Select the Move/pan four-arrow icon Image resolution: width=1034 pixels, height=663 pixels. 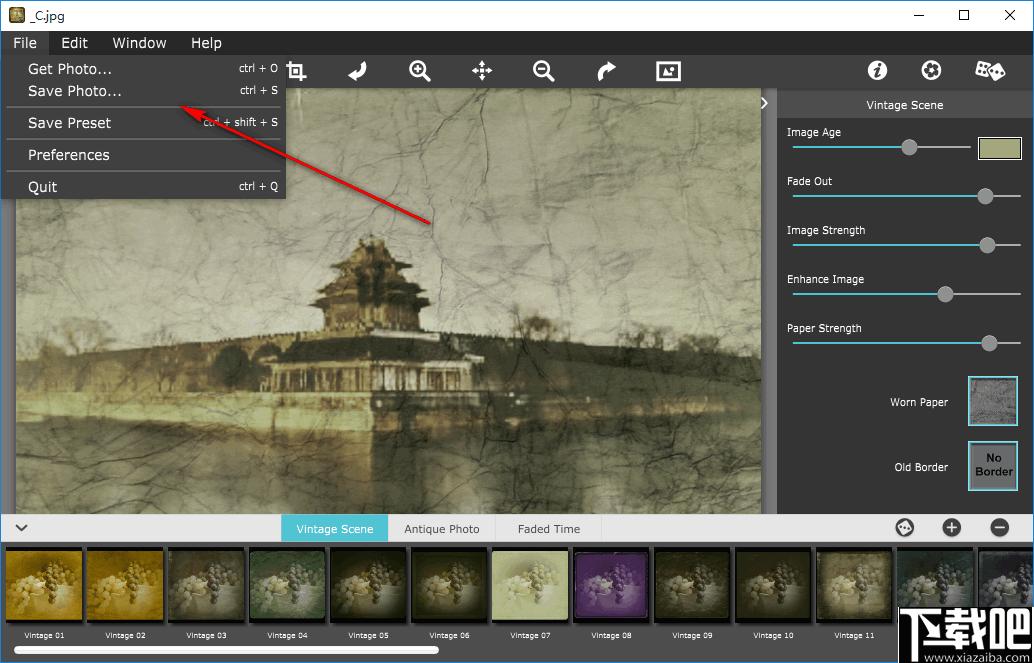tap(482, 71)
